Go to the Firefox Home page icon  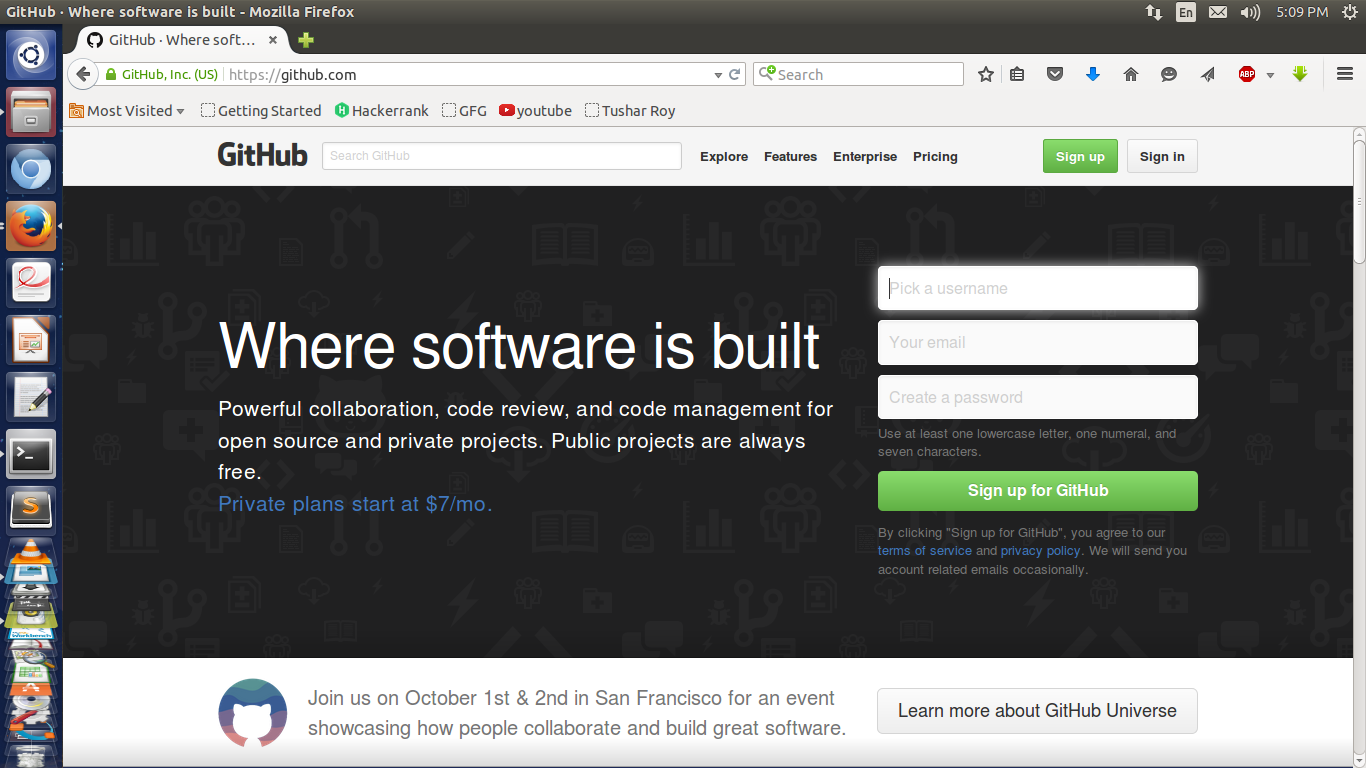point(1131,74)
